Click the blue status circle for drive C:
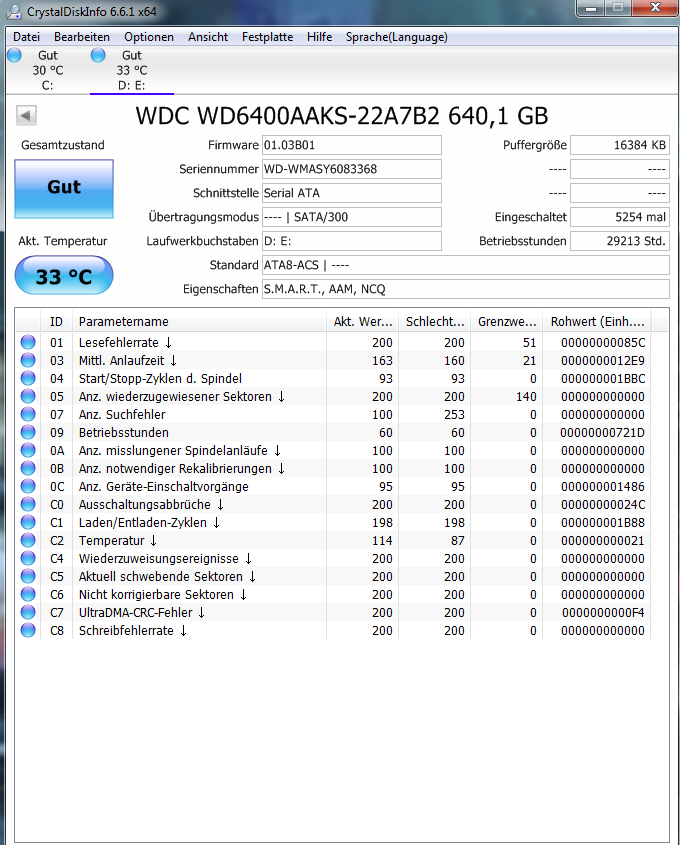680x845 pixels. tap(15, 55)
